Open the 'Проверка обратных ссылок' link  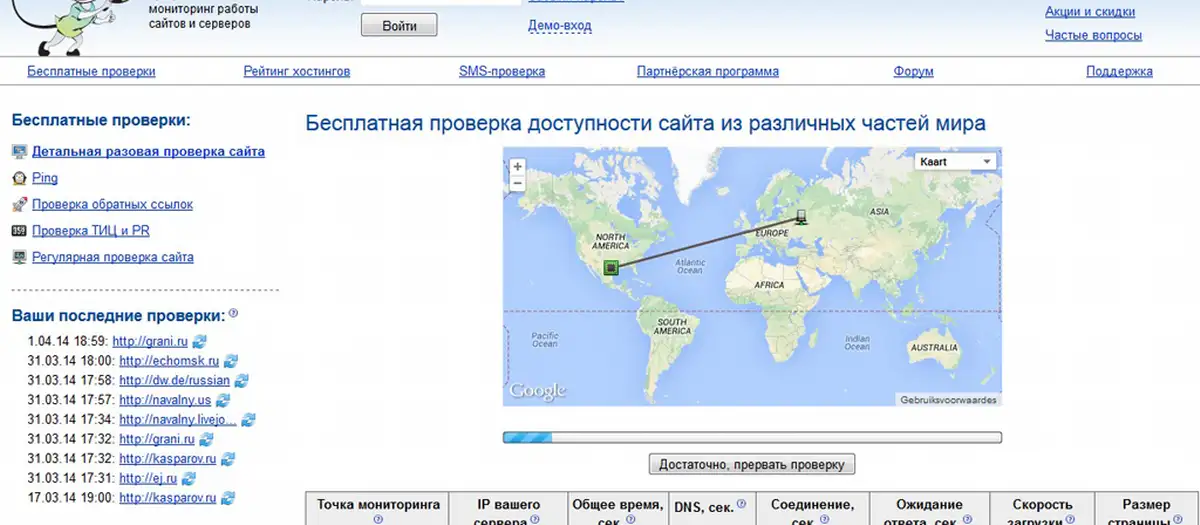pos(112,204)
